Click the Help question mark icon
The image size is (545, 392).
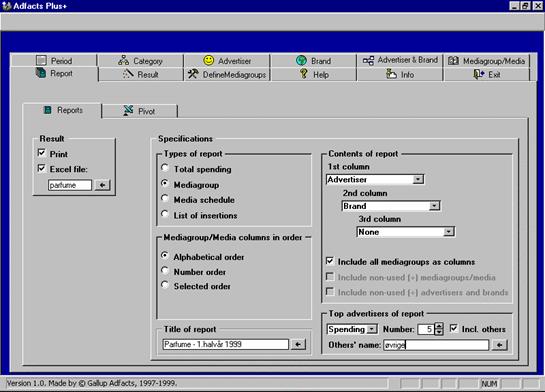[x=304, y=74]
